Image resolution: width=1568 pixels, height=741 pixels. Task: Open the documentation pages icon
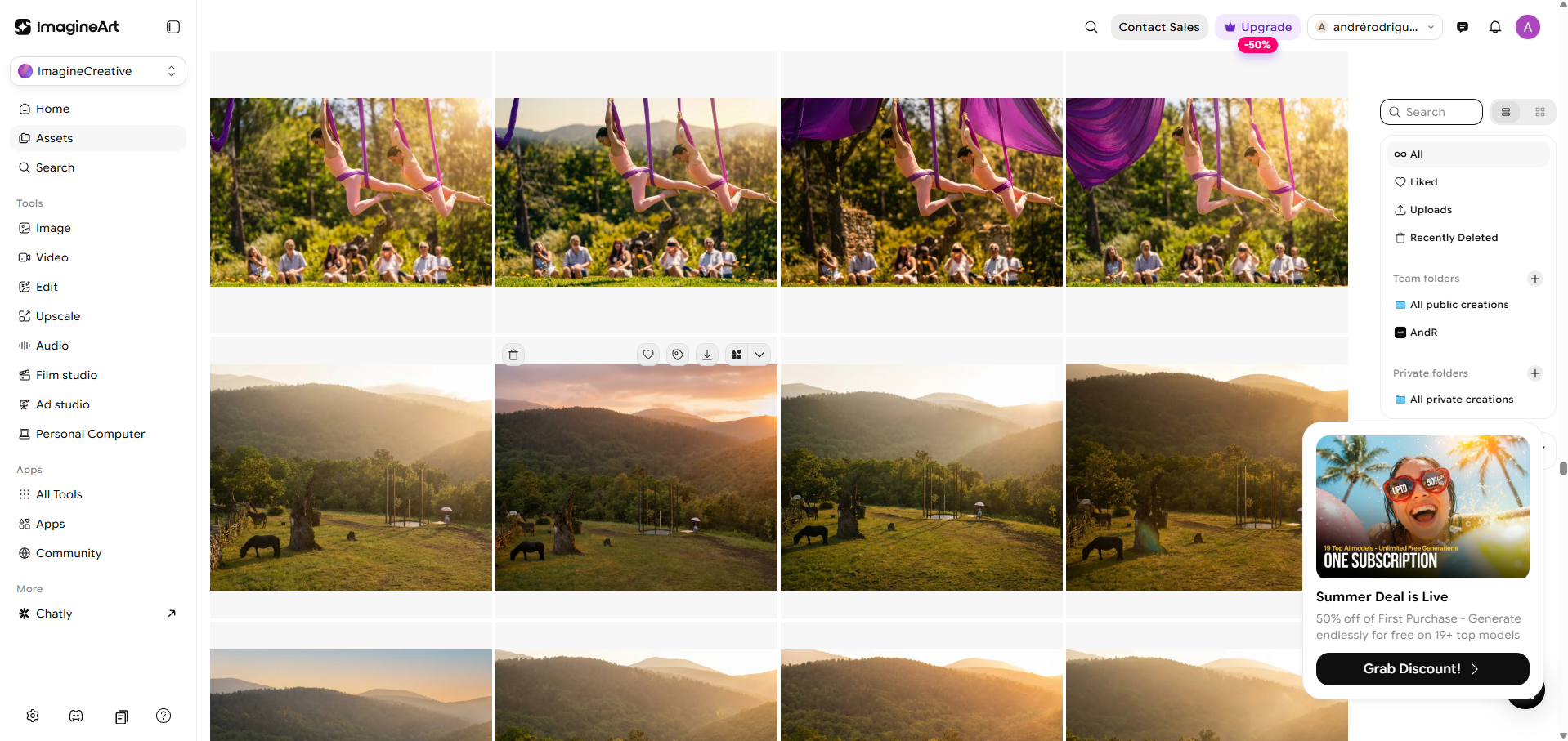[121, 716]
